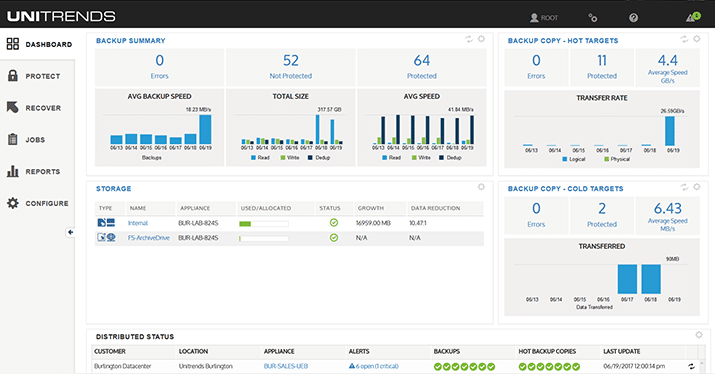This screenshot has height=374, width=715.
Task: Open the FS-ArchiveDrive storage link
Action: click(149, 238)
